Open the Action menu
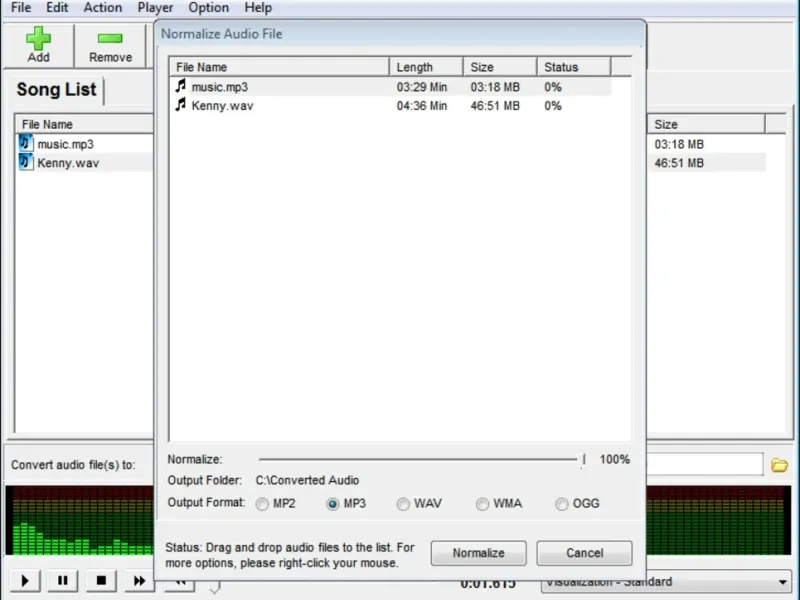Screen dimensions: 800x600 tap(103, 8)
